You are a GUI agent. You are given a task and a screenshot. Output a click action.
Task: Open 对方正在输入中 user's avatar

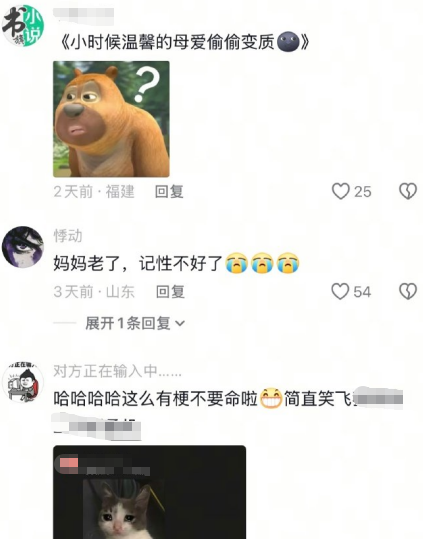23,382
